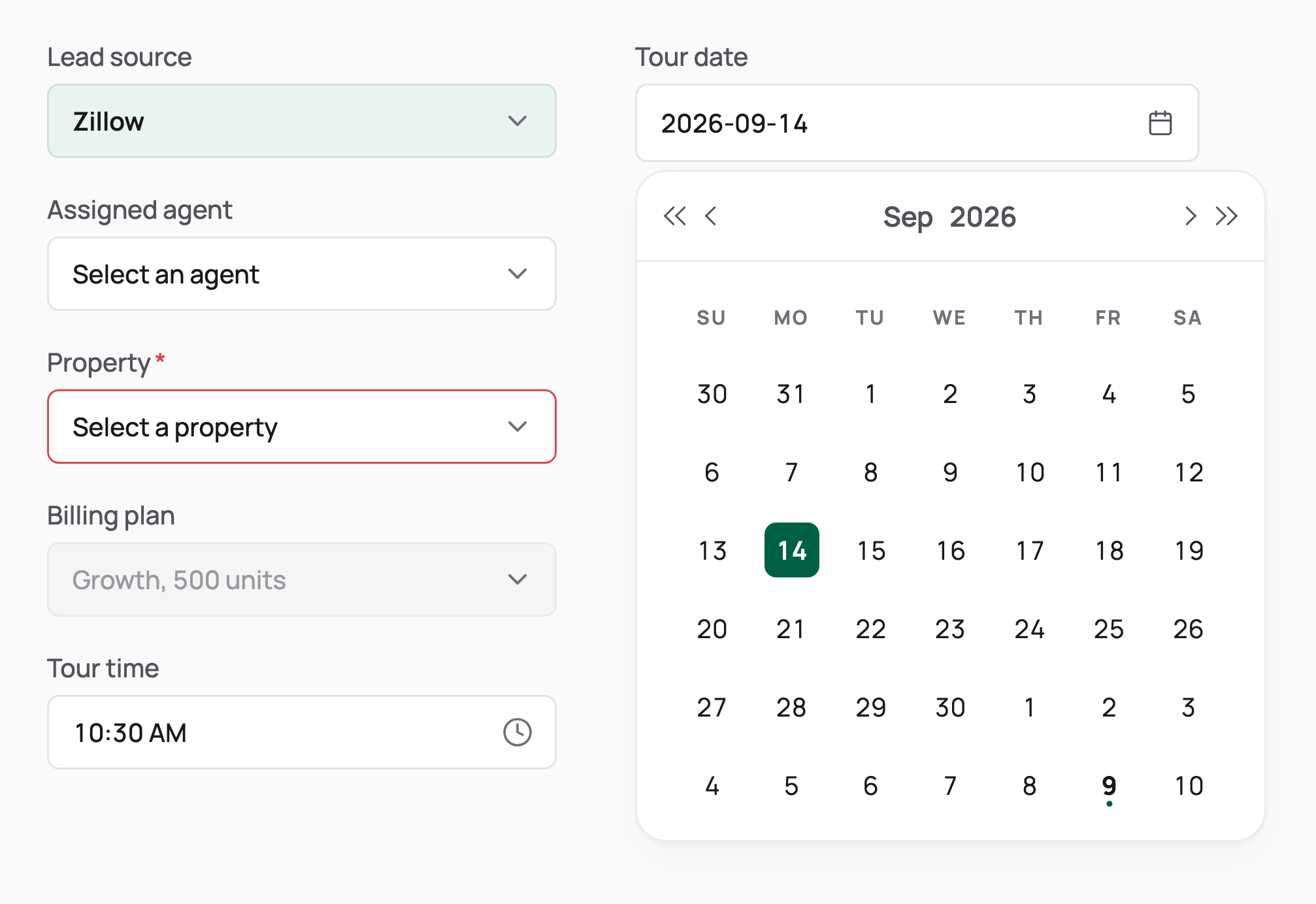Screen dimensions: 1316x904
Task: Select August 31 in the calendar
Action: [791, 393]
